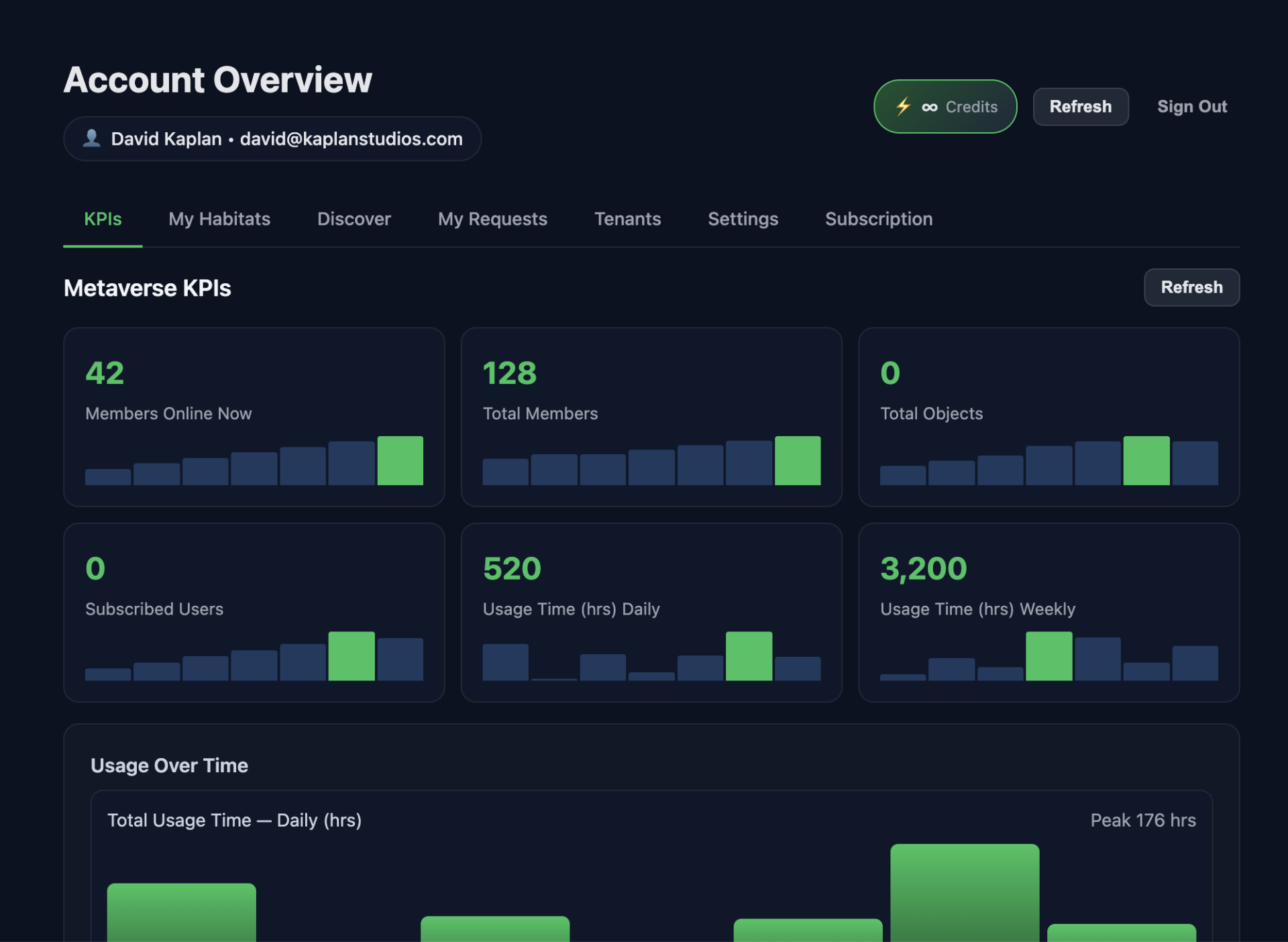The height and width of the screenshot is (942, 1288).
Task: Refresh the Metaverse KPIs section
Action: (1191, 287)
